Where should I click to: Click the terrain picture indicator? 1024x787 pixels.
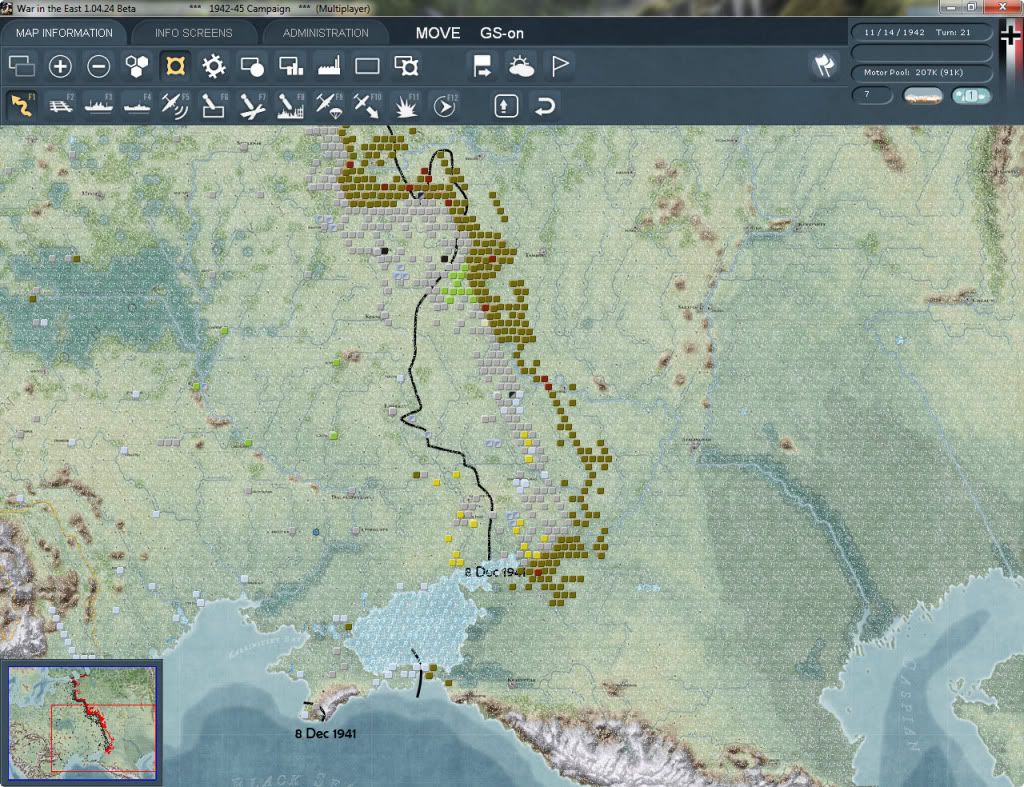coord(922,96)
